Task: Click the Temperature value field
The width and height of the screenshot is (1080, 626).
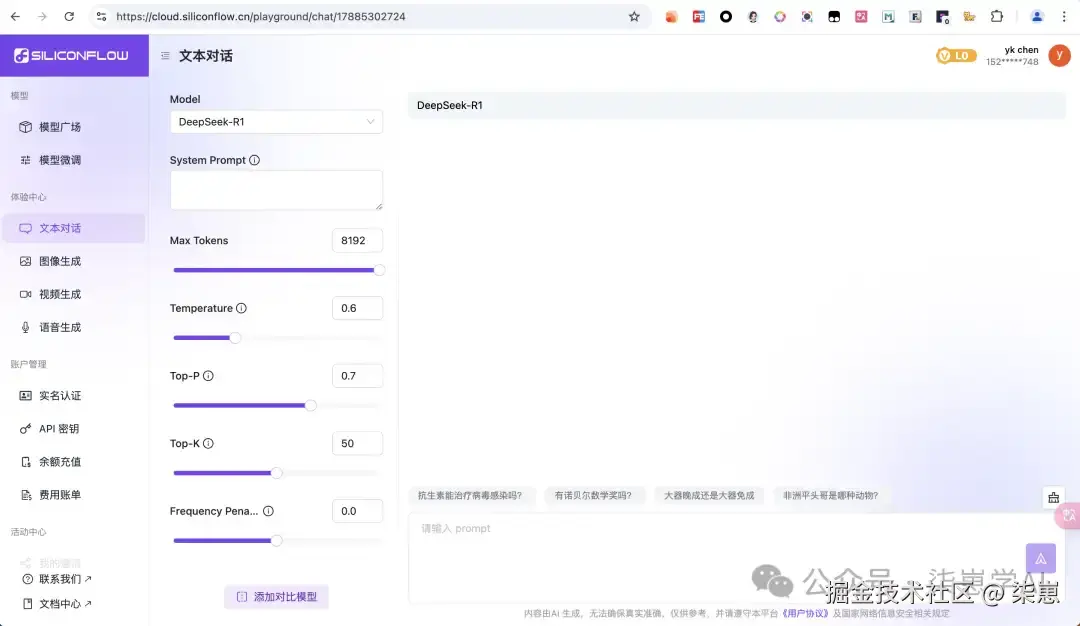Action: tap(357, 308)
